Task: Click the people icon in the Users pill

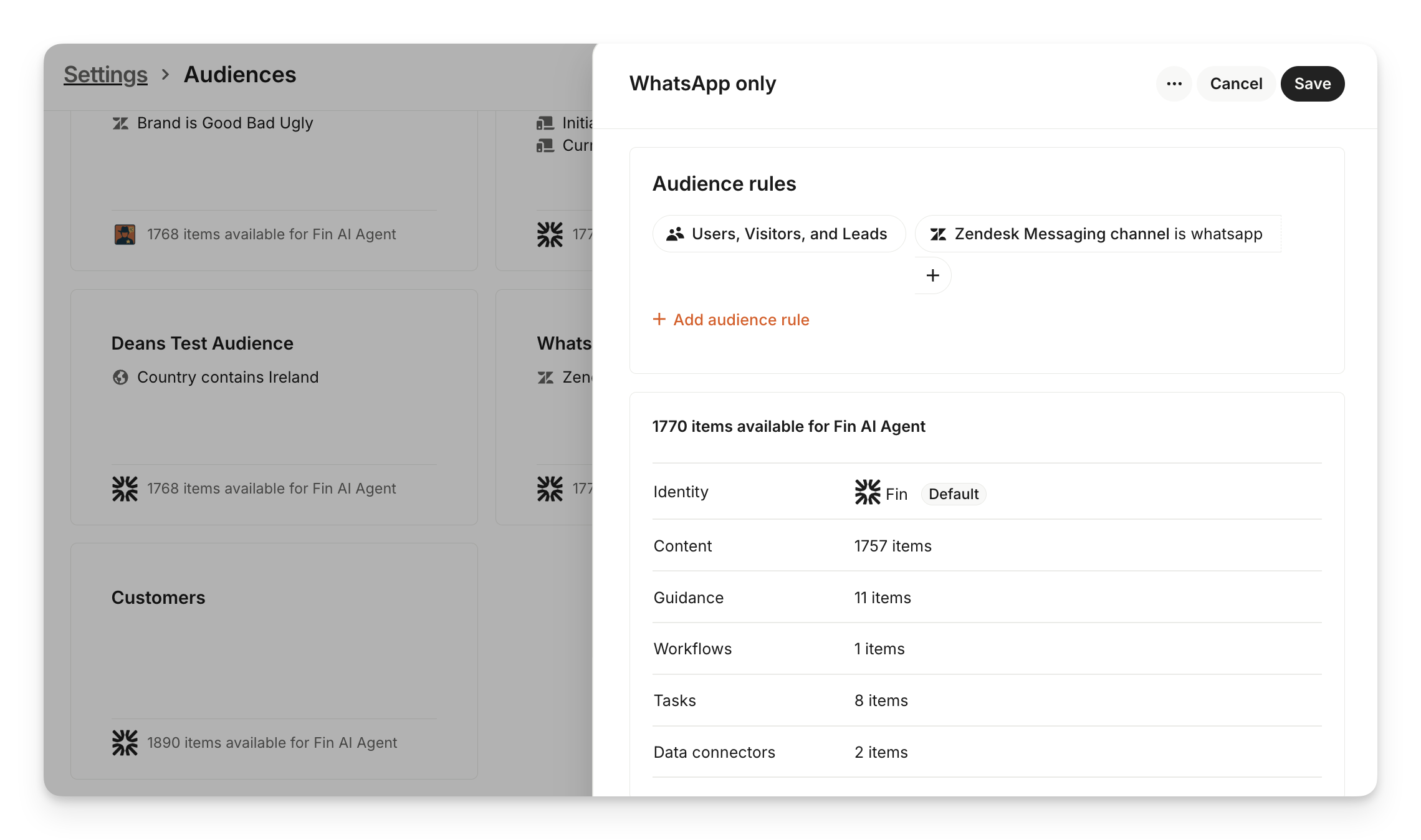Action: coord(675,234)
